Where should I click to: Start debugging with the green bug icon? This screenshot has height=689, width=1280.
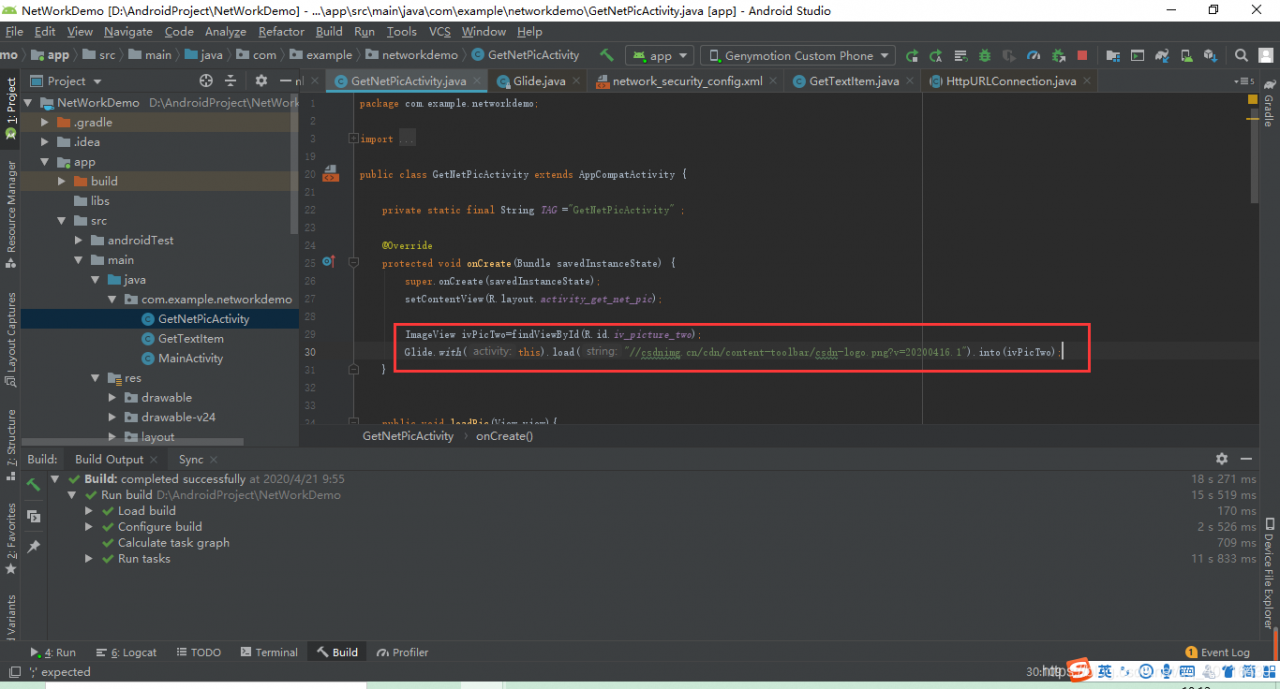click(x=985, y=55)
